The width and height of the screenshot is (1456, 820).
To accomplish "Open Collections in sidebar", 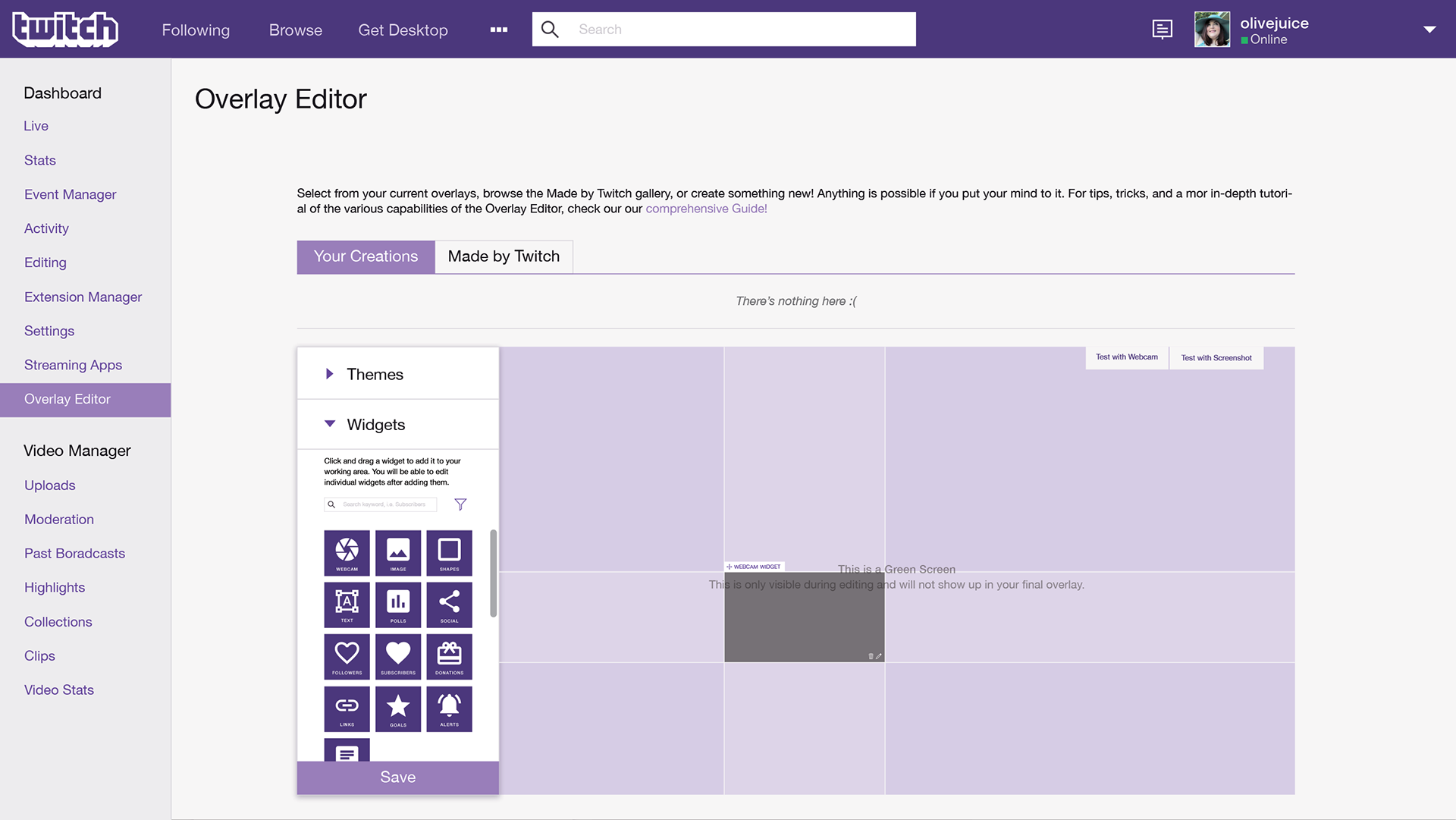I will (x=58, y=622).
